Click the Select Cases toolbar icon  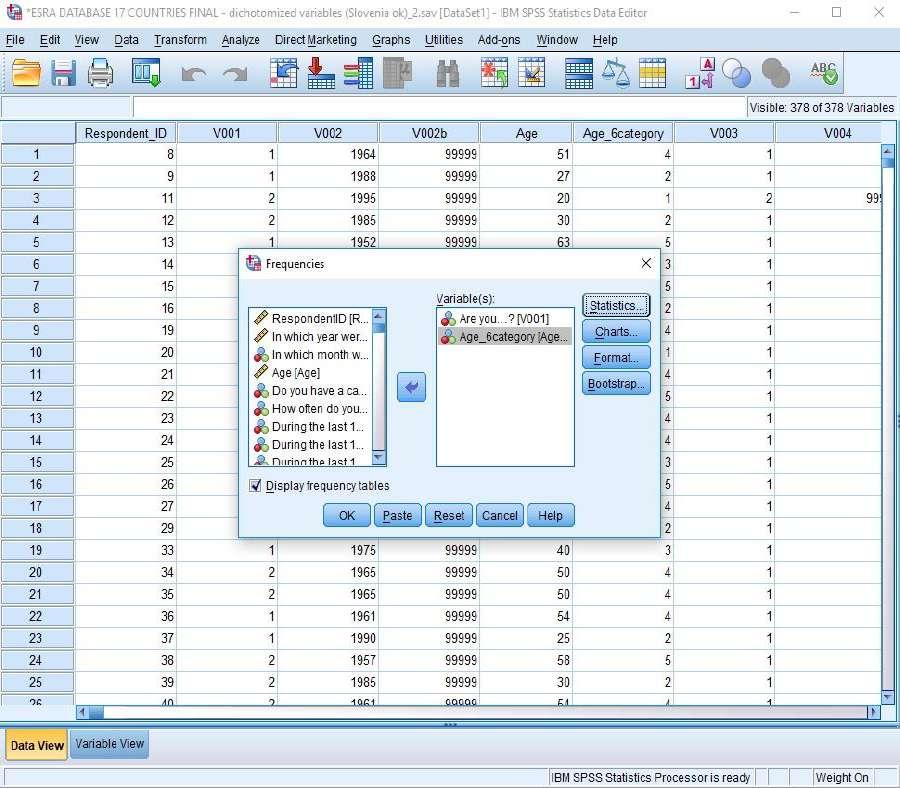653,73
